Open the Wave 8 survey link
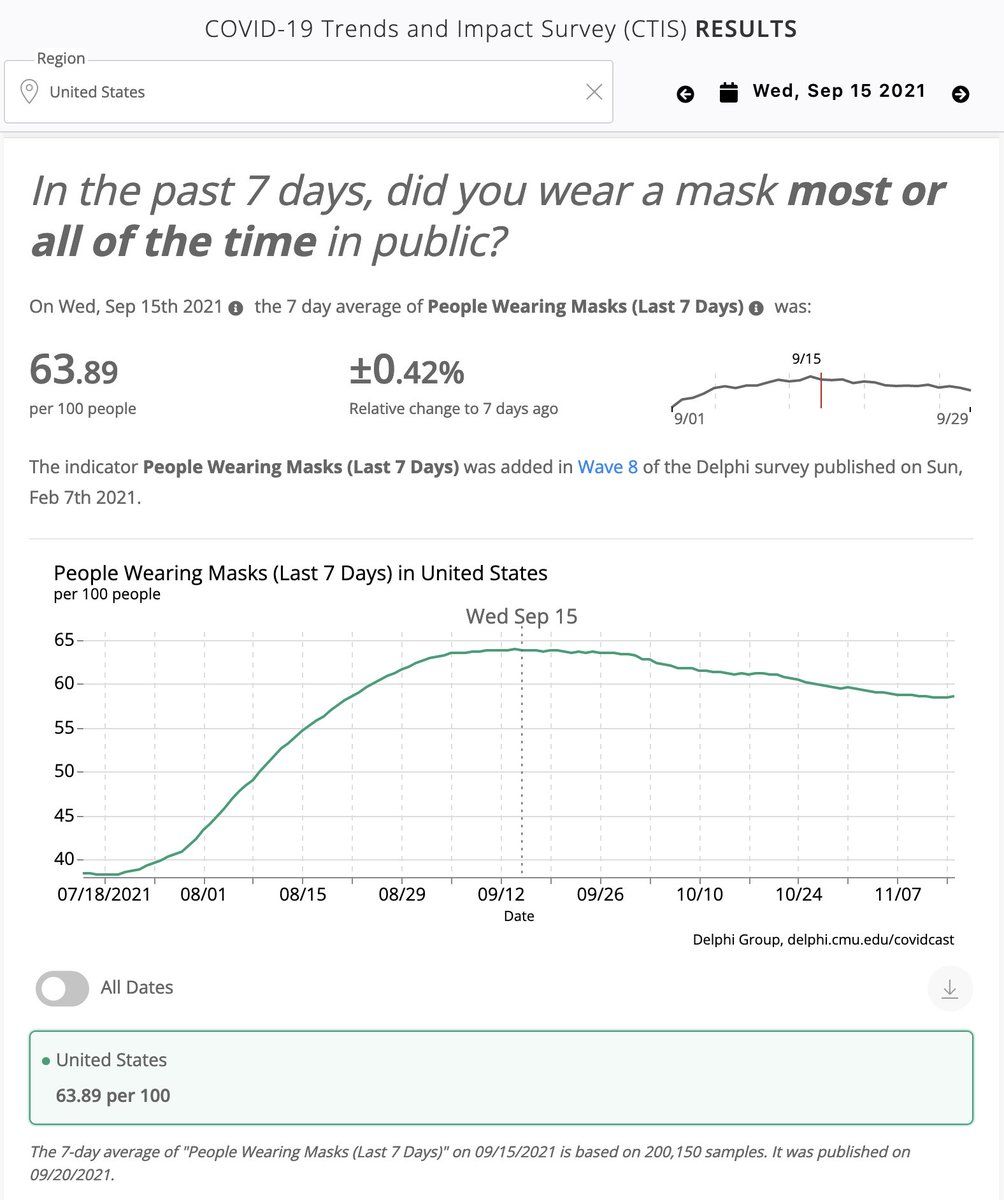Viewport: 1004px width, 1200px height. [608, 467]
